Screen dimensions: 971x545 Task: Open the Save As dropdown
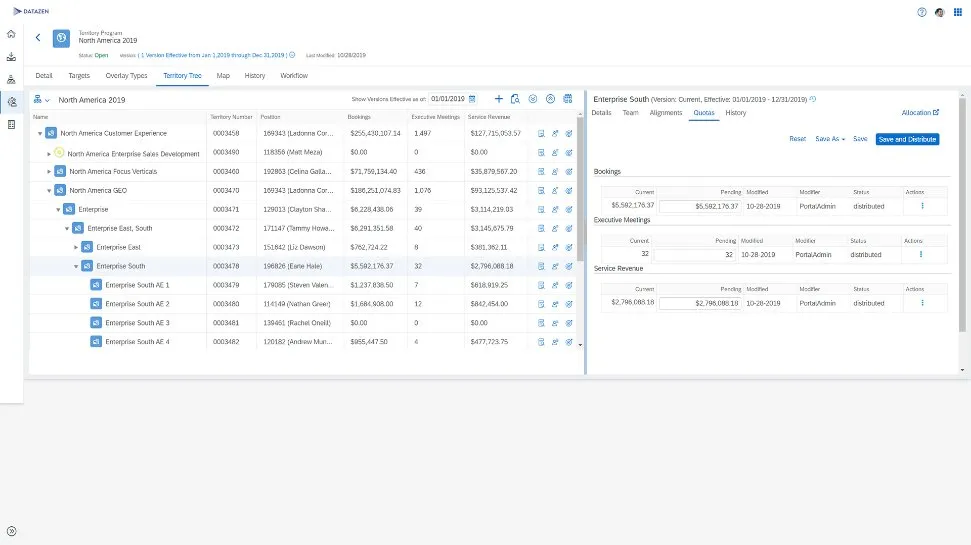[x=830, y=139]
